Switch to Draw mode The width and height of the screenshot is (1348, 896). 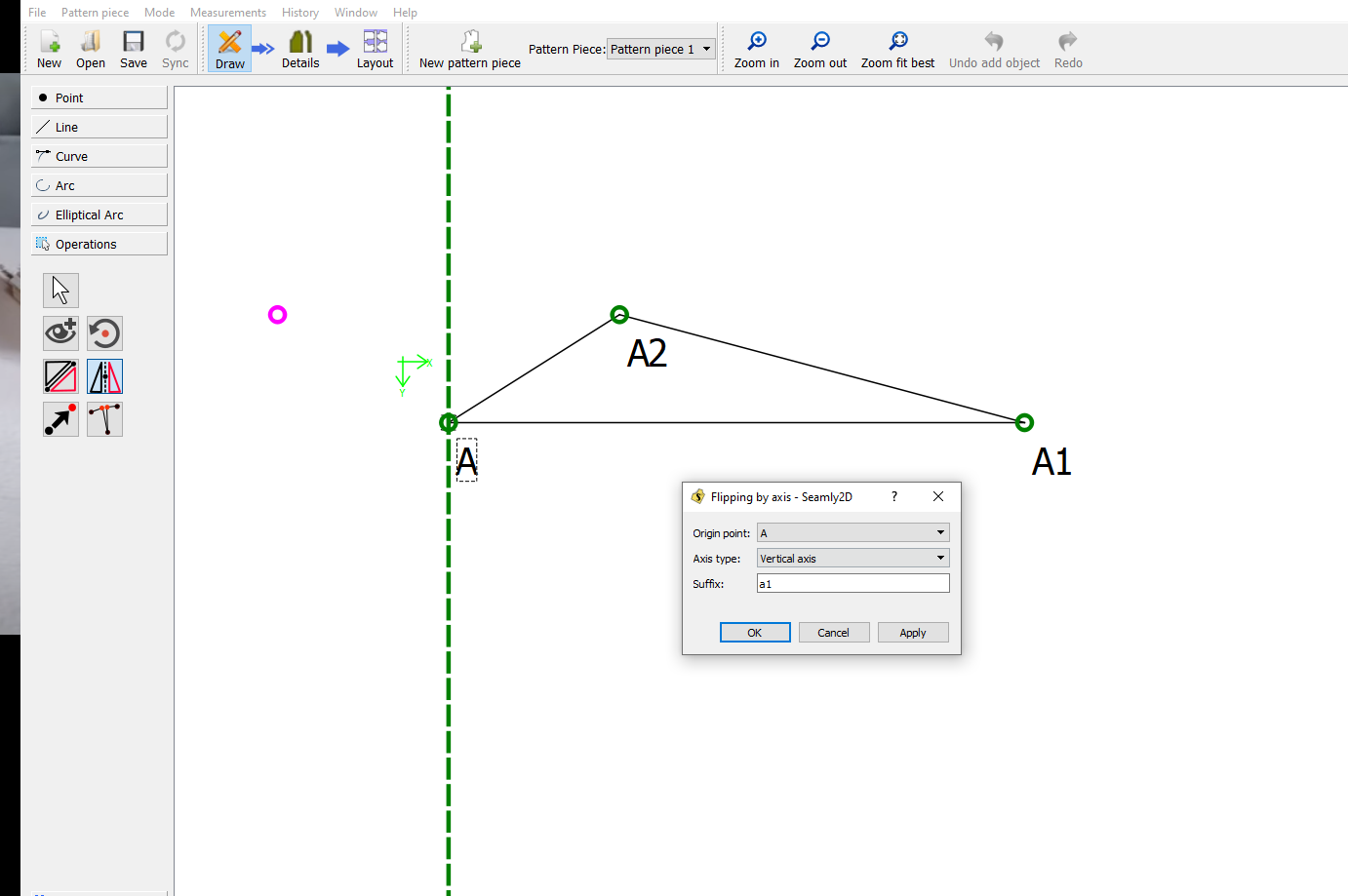[229, 49]
